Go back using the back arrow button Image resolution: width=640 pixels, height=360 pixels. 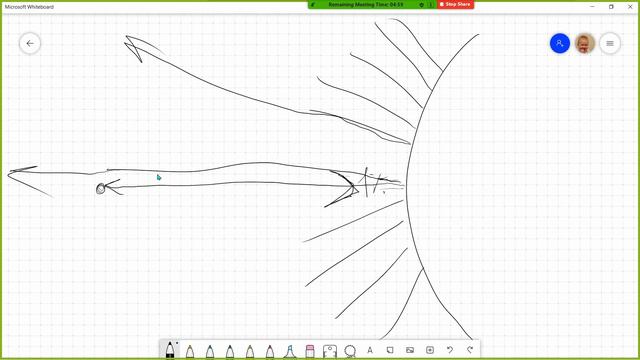[30, 43]
